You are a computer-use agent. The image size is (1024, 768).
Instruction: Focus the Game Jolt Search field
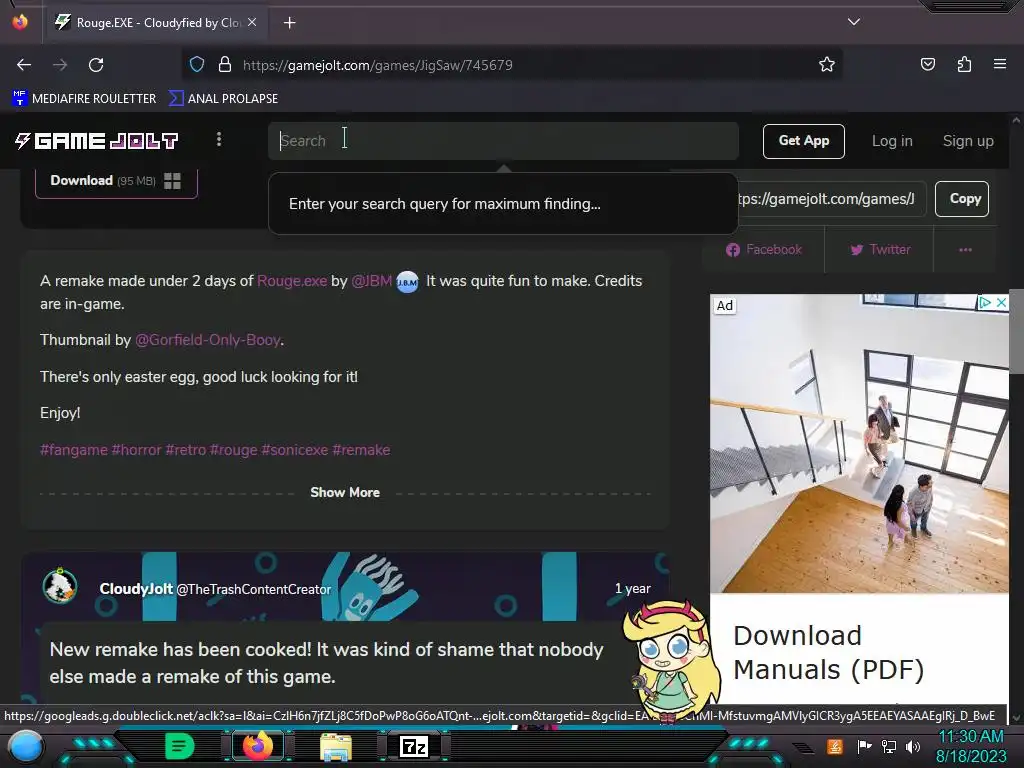pyautogui.click(x=503, y=141)
